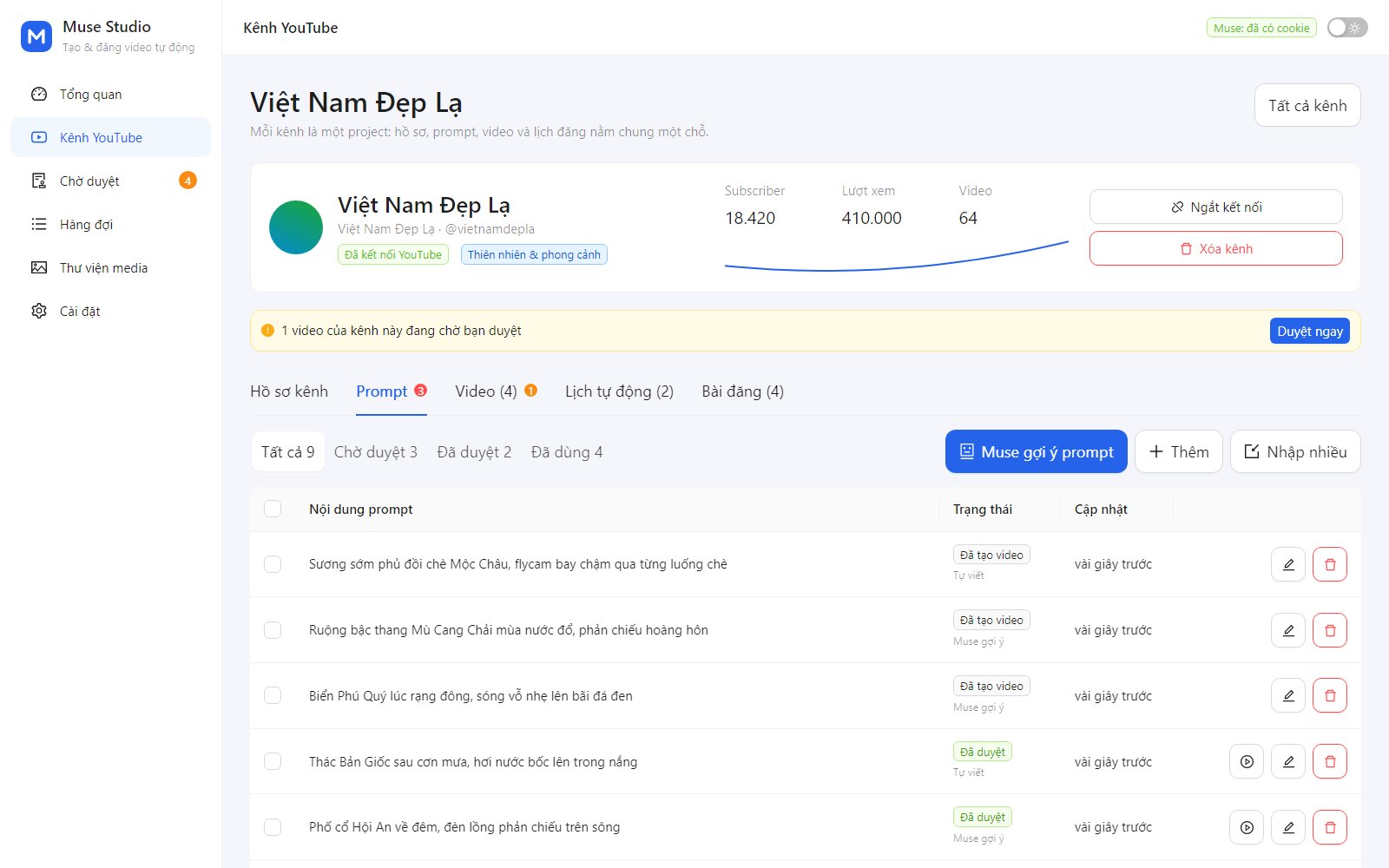Click the Thêm button
This screenshot has width=1389, height=868.
pyautogui.click(x=1178, y=451)
